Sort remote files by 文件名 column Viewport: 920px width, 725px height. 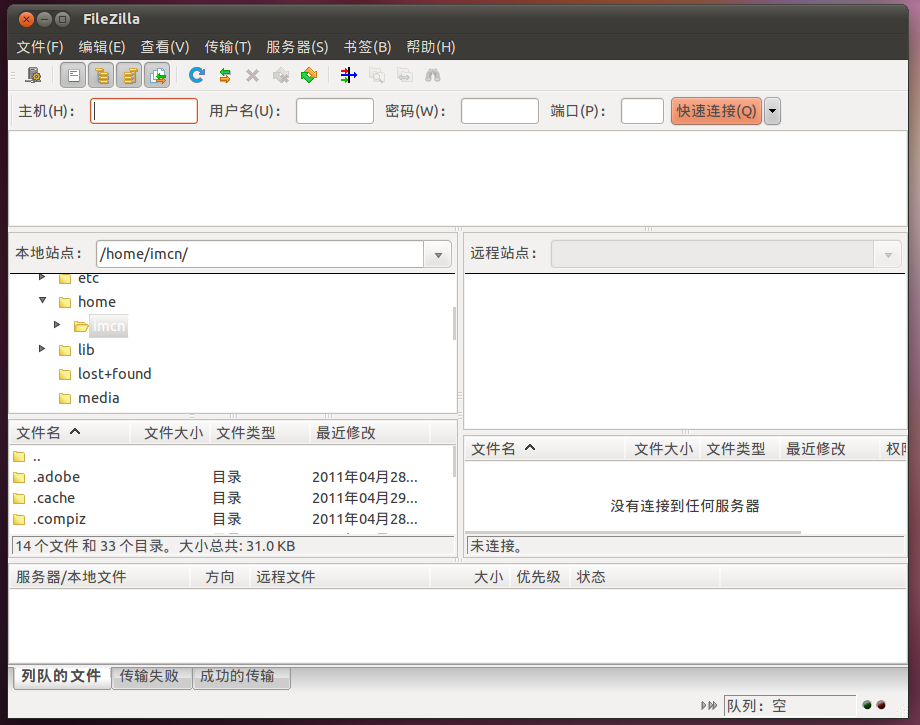tap(545, 449)
